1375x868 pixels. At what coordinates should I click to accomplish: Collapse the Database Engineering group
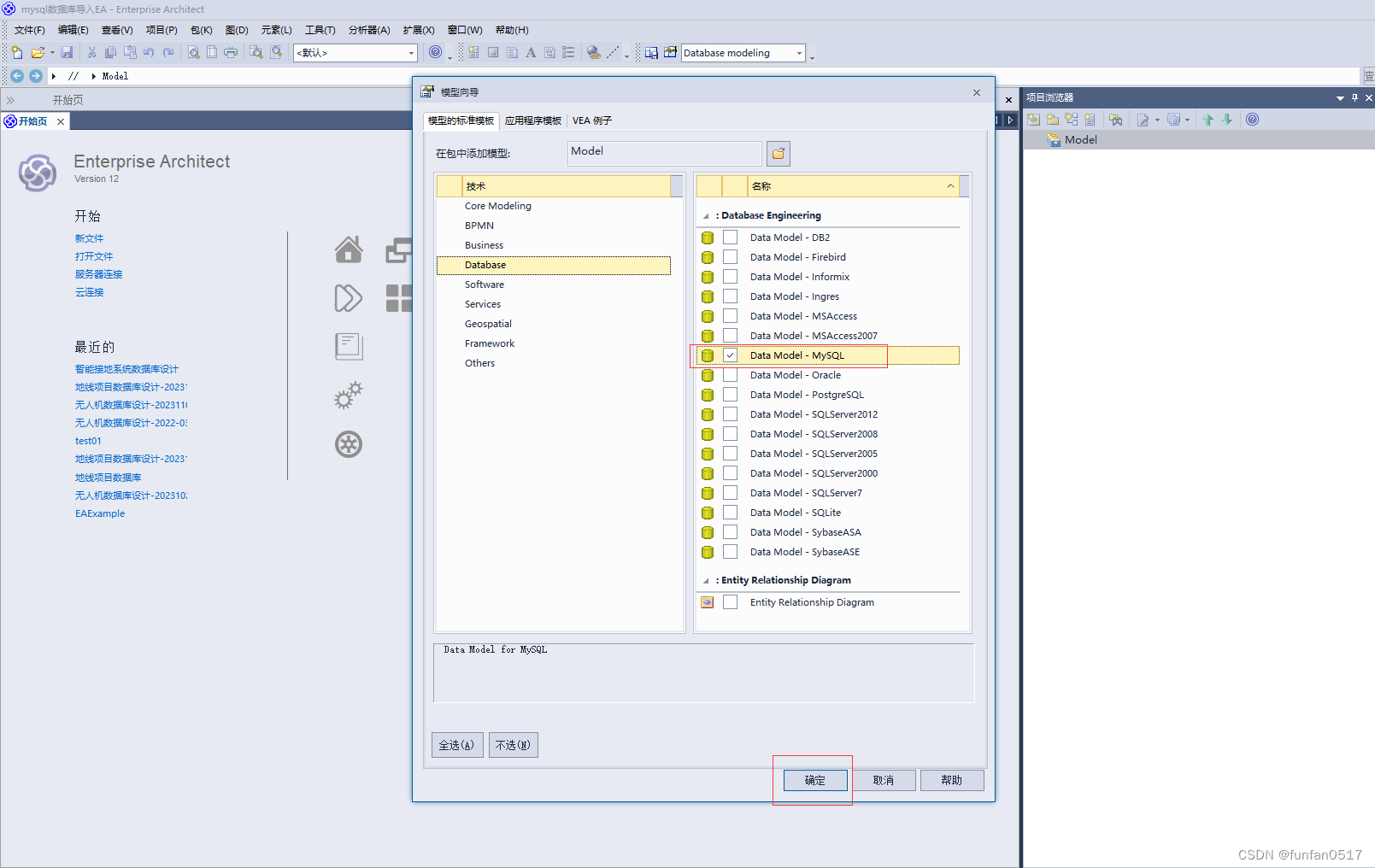[x=706, y=216]
